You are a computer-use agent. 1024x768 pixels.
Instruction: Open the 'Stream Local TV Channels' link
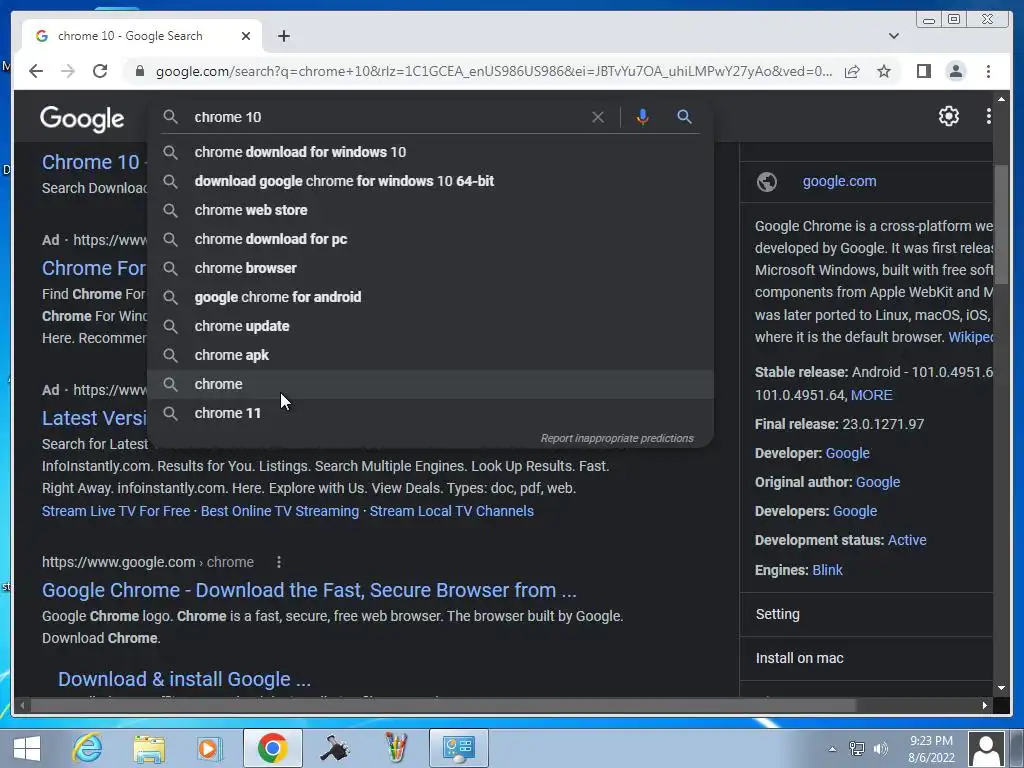click(x=451, y=511)
